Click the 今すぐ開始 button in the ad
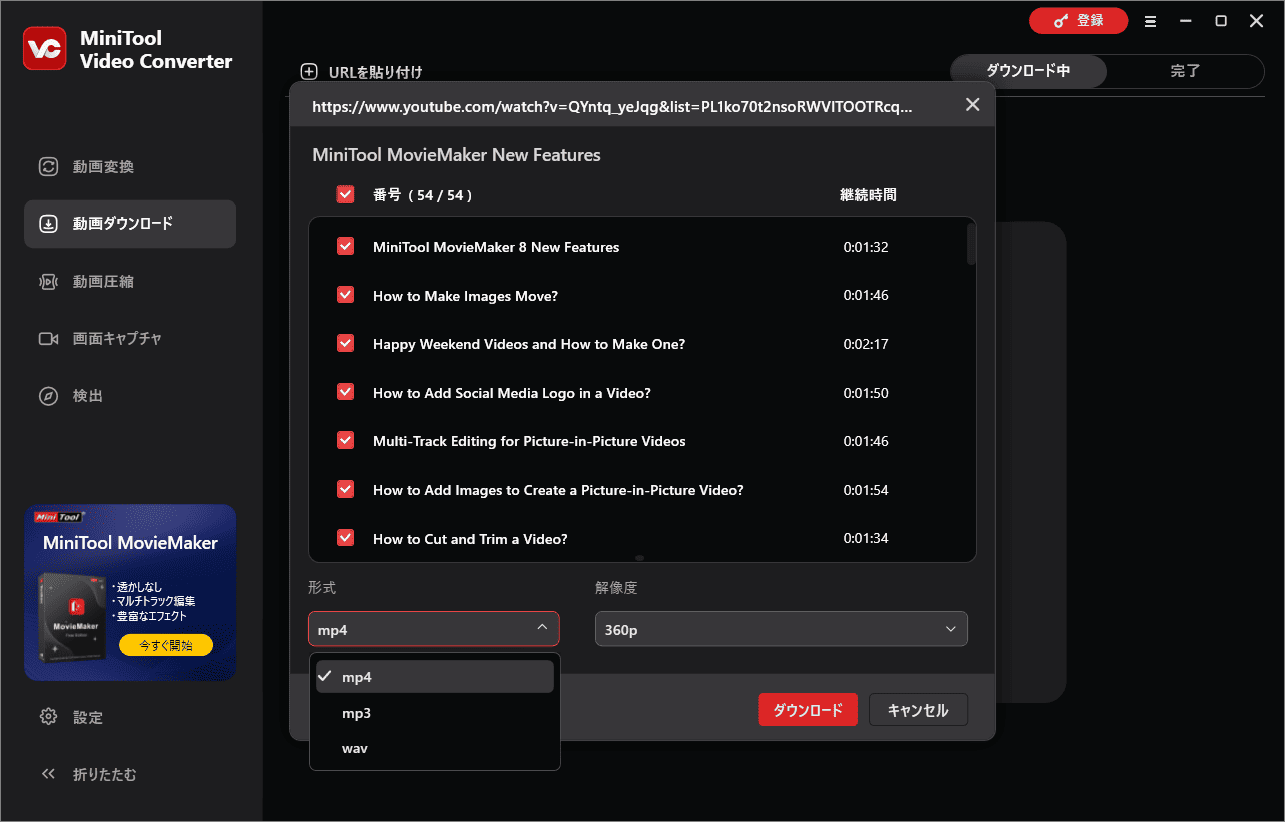Viewport: 1285px width, 822px height. pos(166,645)
